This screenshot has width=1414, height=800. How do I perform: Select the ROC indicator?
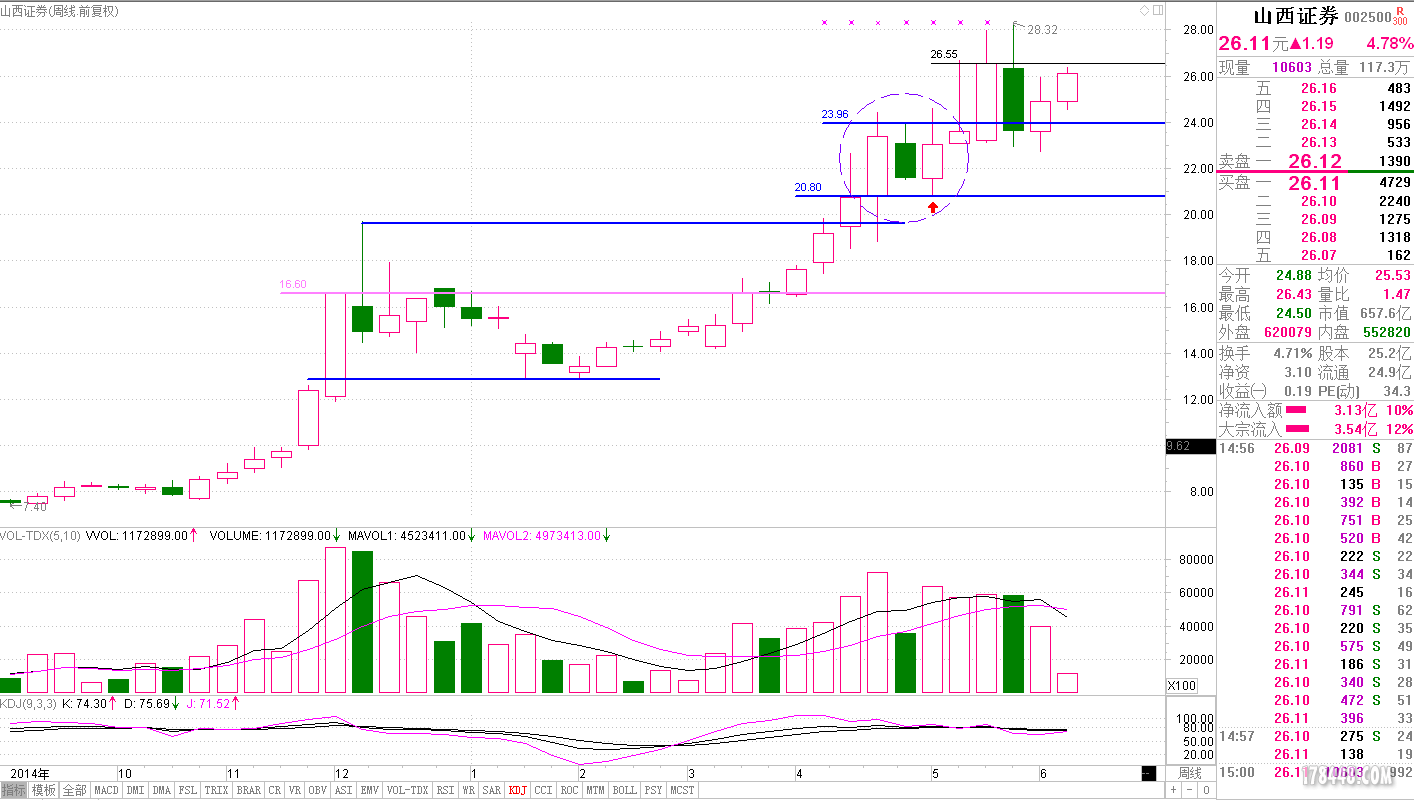(569, 790)
